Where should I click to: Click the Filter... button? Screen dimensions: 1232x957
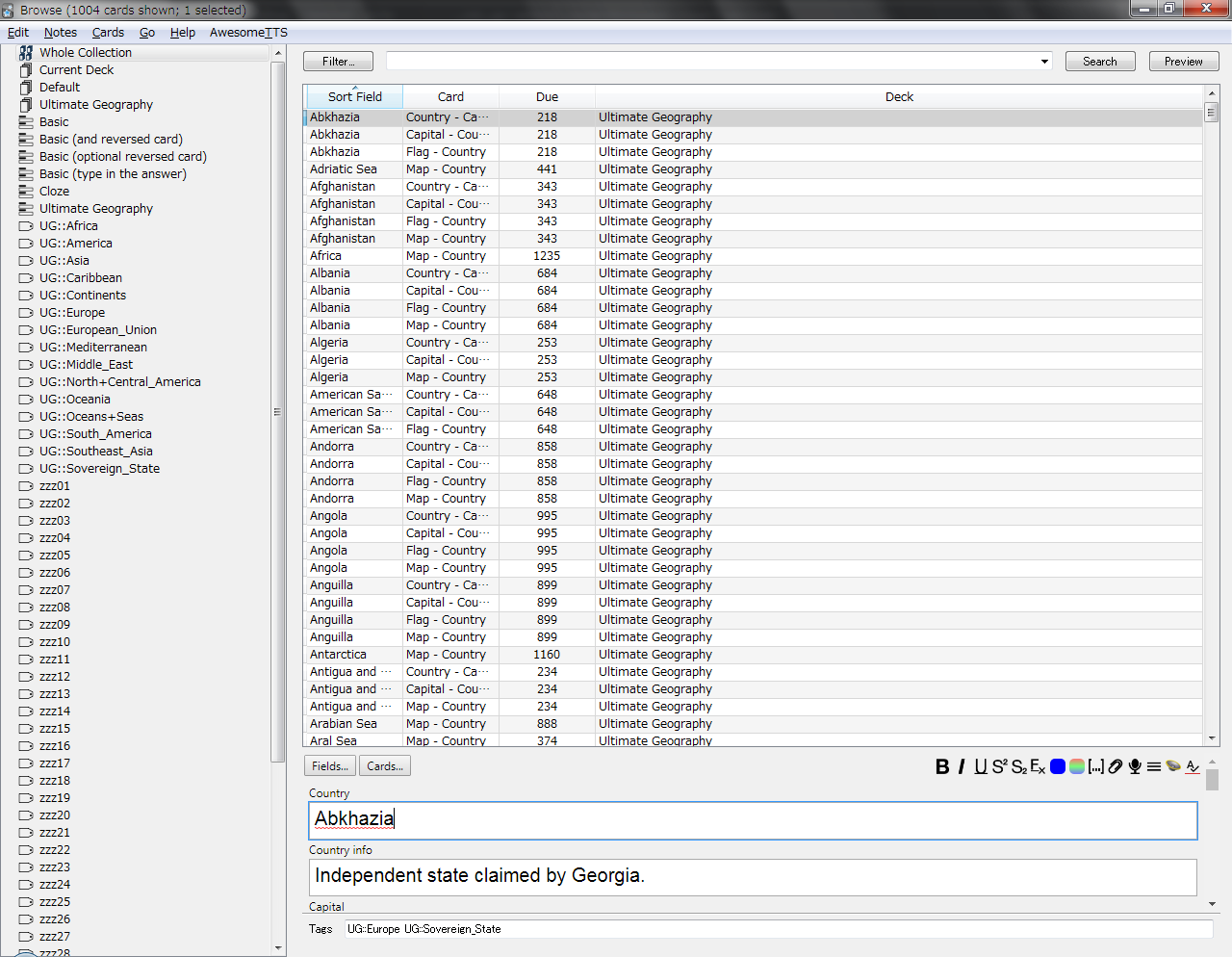coord(338,62)
